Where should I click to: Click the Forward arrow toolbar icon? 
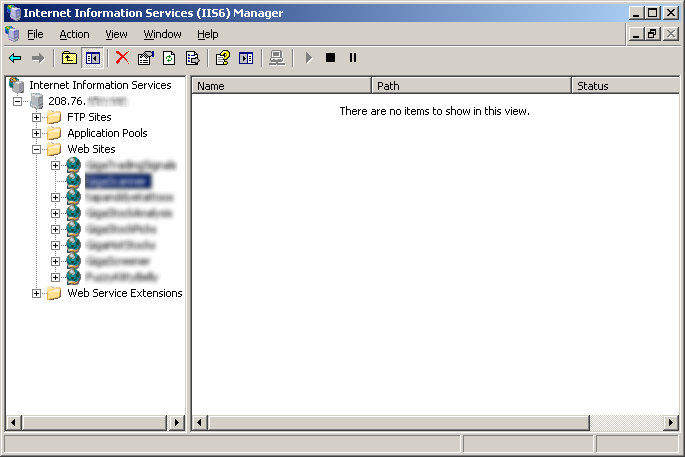click(38, 58)
